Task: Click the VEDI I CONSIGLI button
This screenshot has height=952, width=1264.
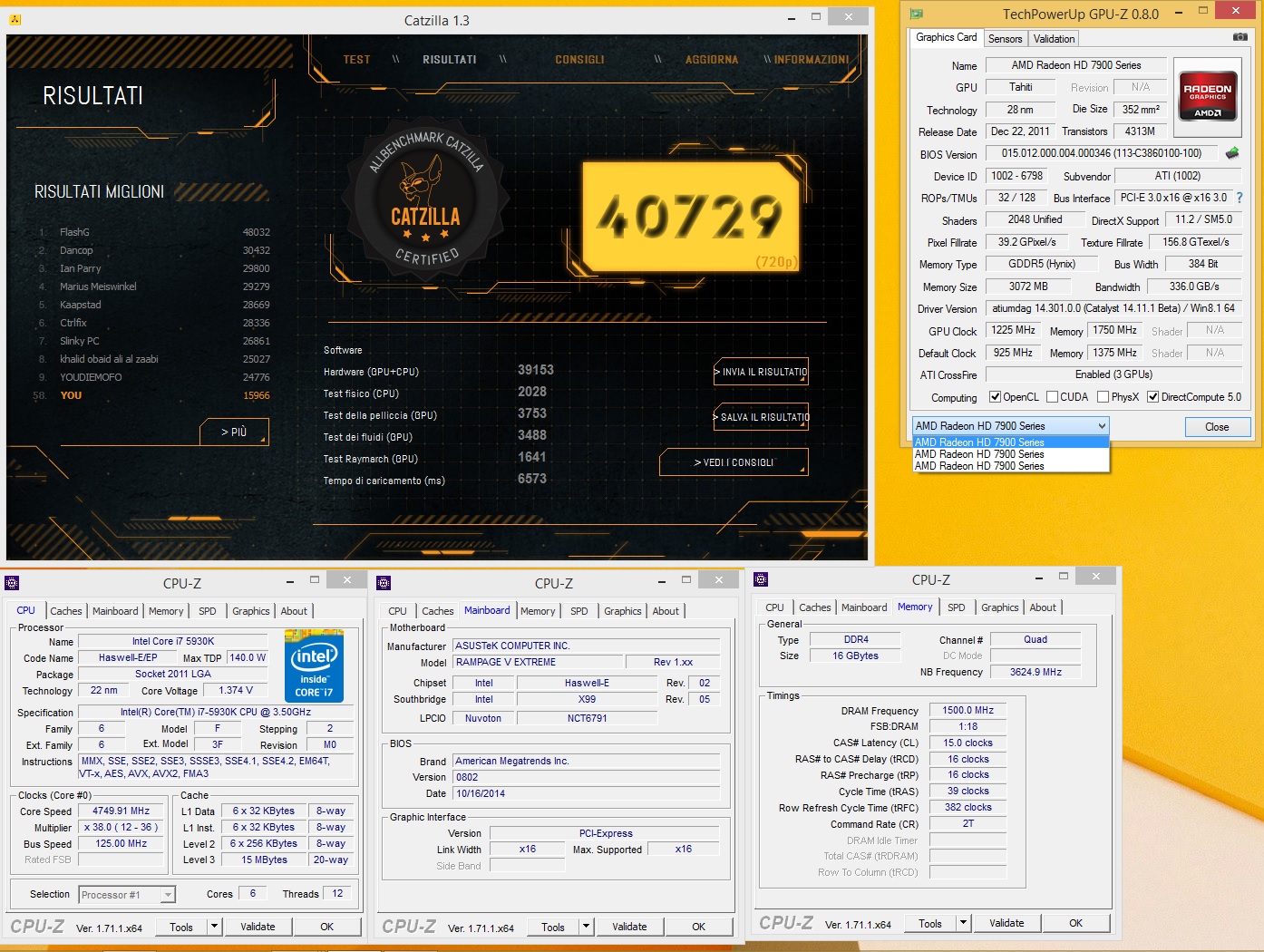Action: coord(734,462)
